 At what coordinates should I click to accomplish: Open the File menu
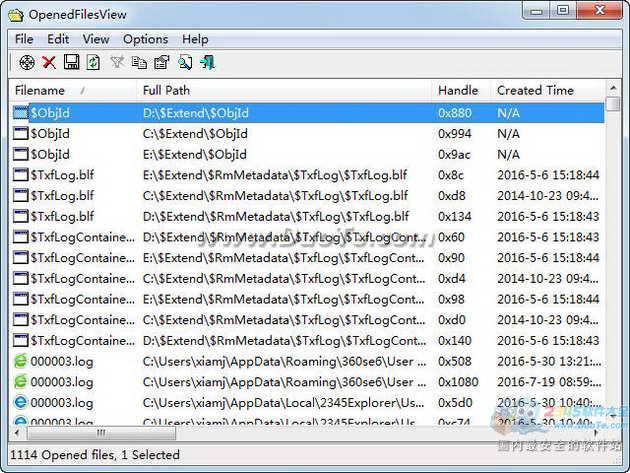[24, 39]
